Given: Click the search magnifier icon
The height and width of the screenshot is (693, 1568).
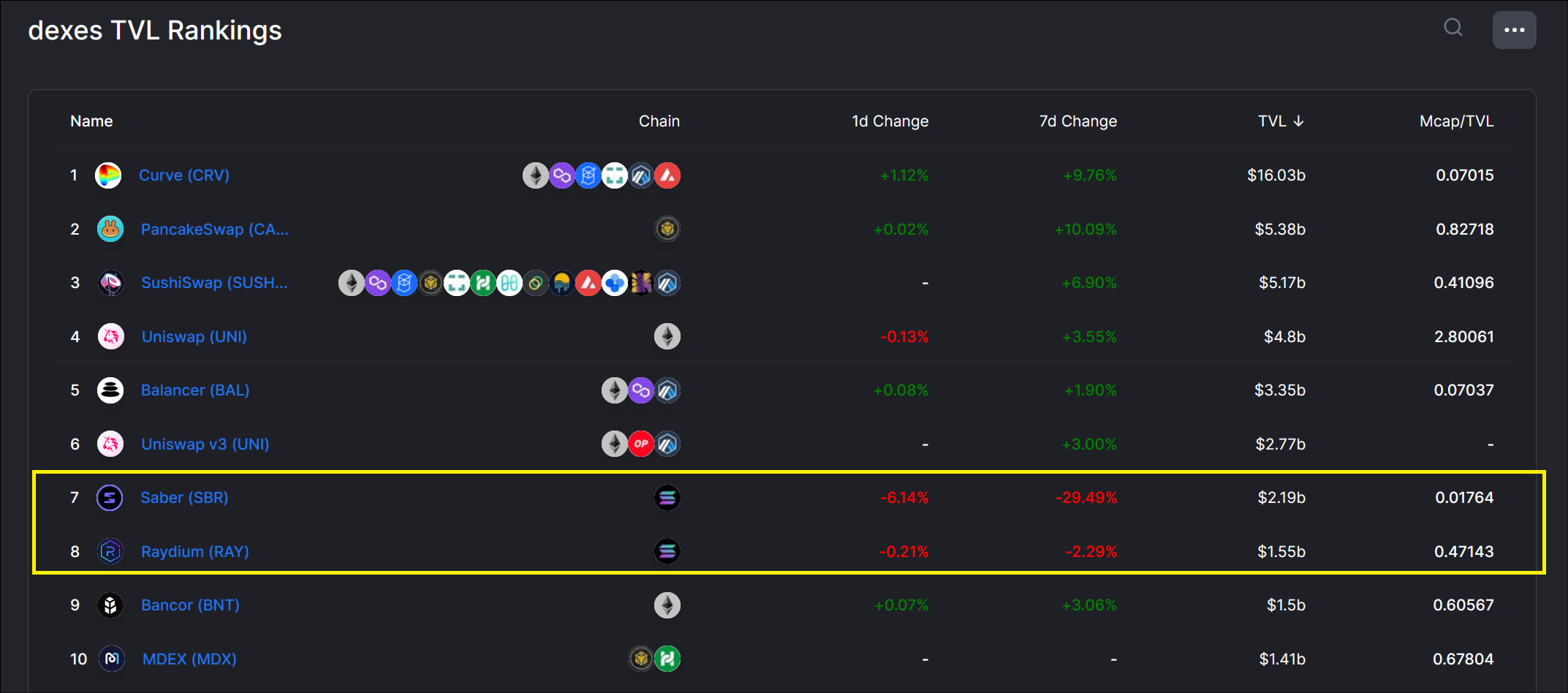Looking at the screenshot, I should (x=1453, y=28).
